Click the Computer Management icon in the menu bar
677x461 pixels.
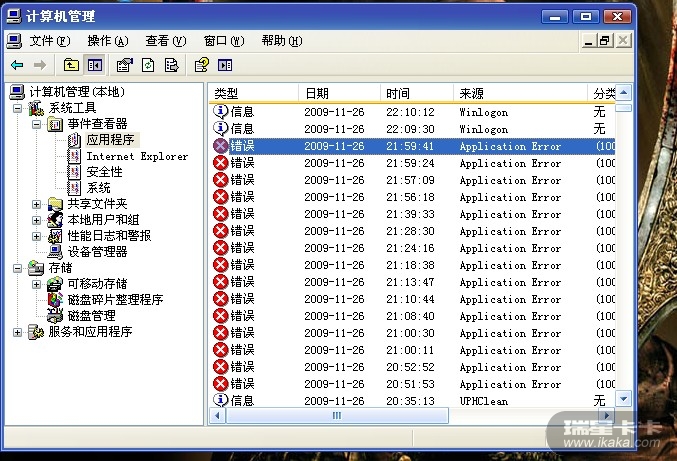(x=14, y=41)
